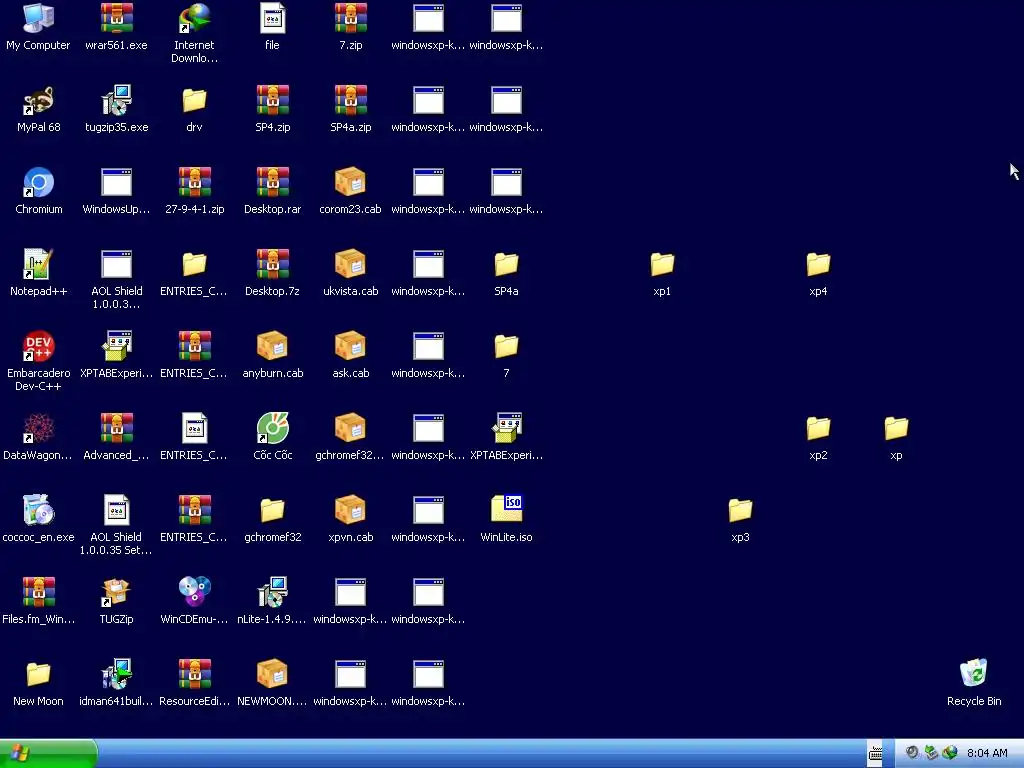Open the Windows Start menu

tap(48, 754)
